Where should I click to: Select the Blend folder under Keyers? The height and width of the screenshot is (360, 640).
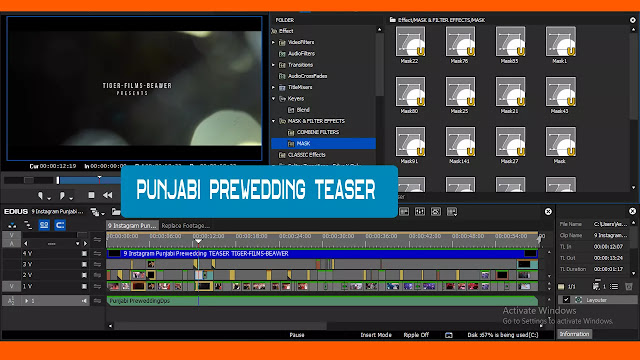click(x=299, y=110)
